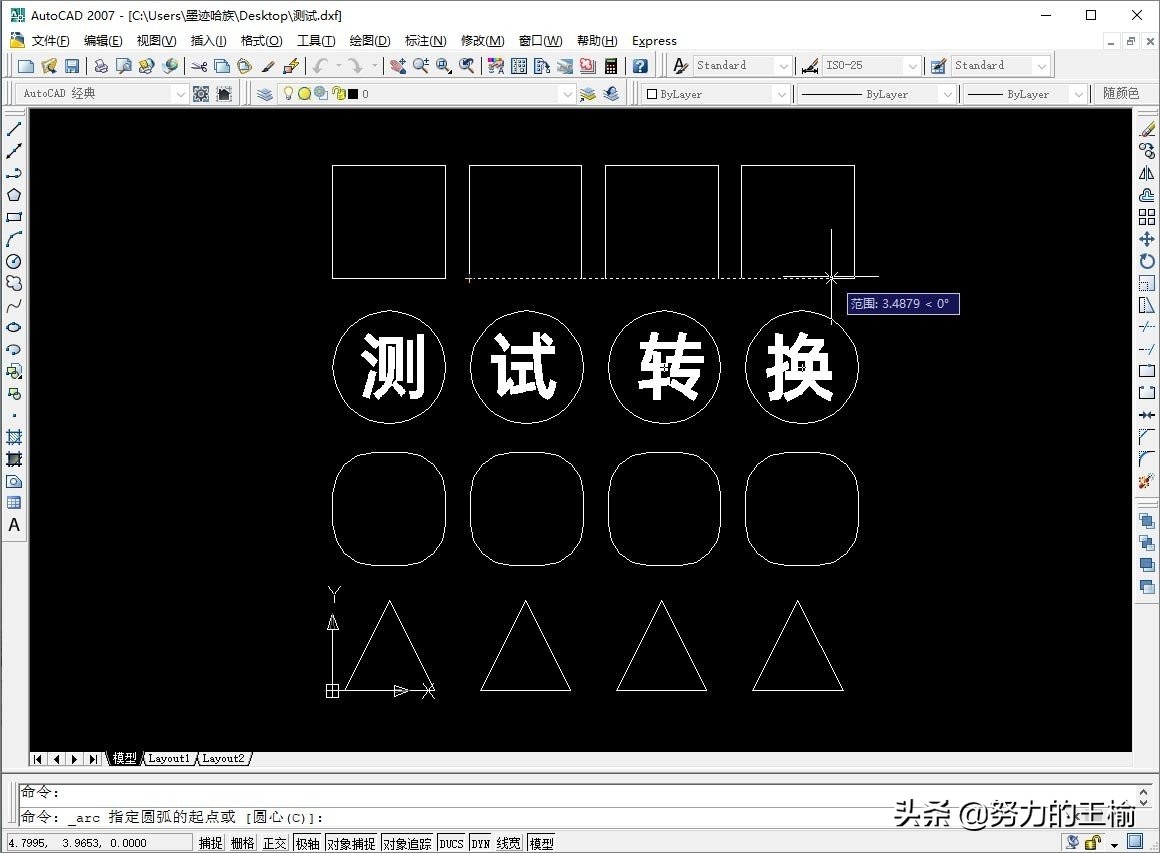1160x853 pixels.
Task: Open the 绘图 menu
Action: click(369, 40)
